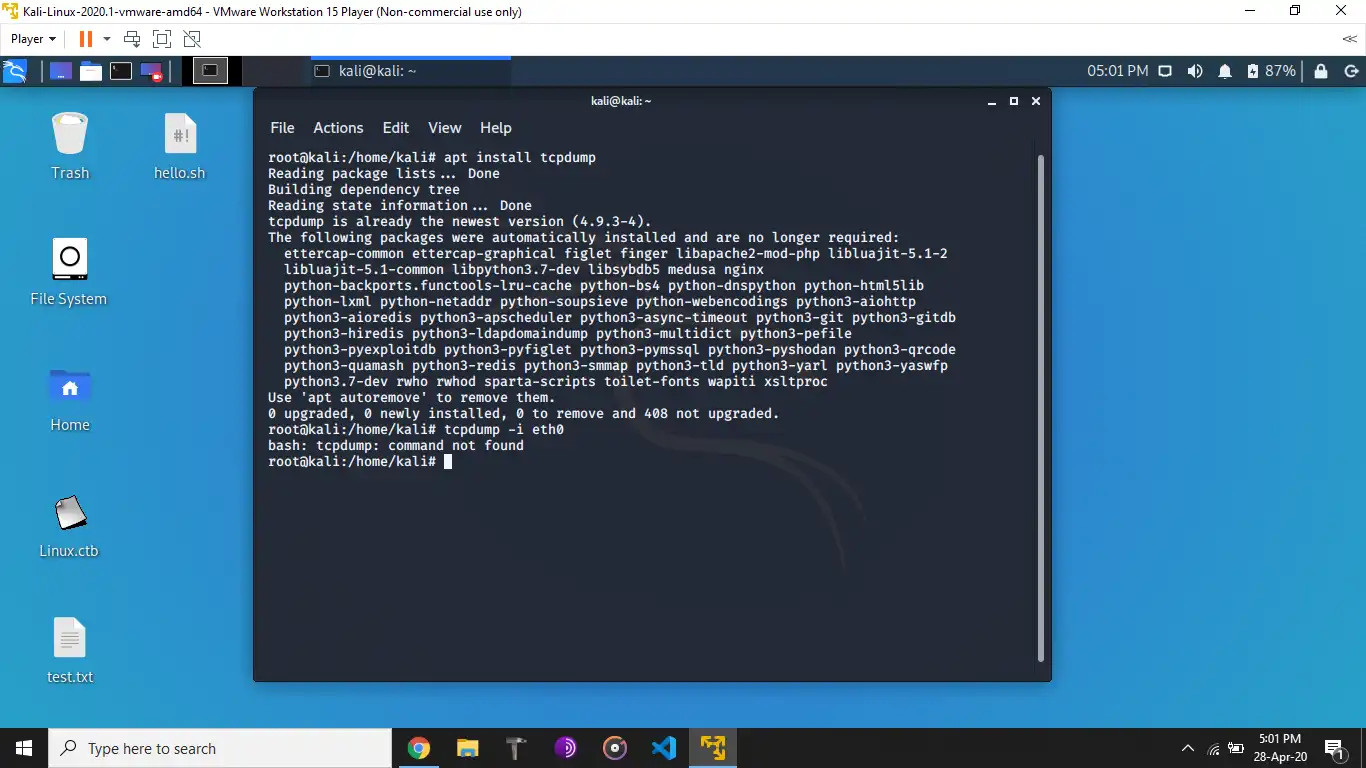Select the test.txt desktop file
The width and height of the screenshot is (1366, 768).
point(70,651)
